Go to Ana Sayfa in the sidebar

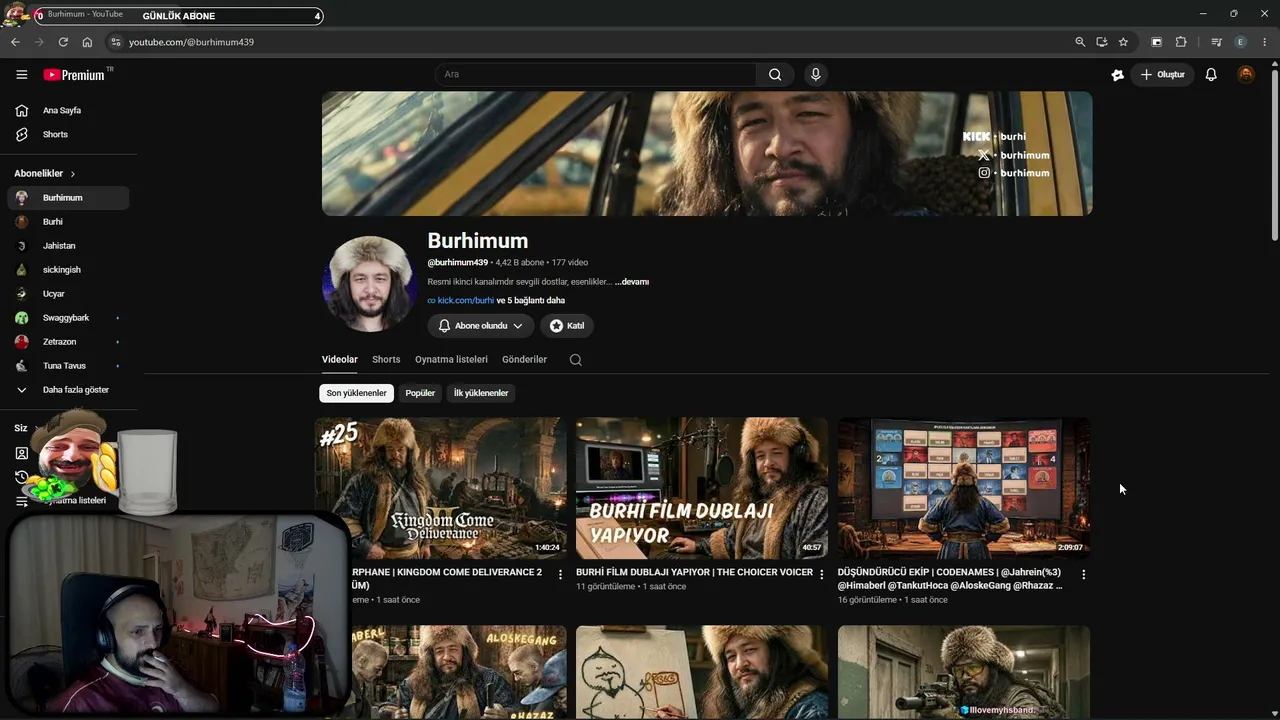68,110
